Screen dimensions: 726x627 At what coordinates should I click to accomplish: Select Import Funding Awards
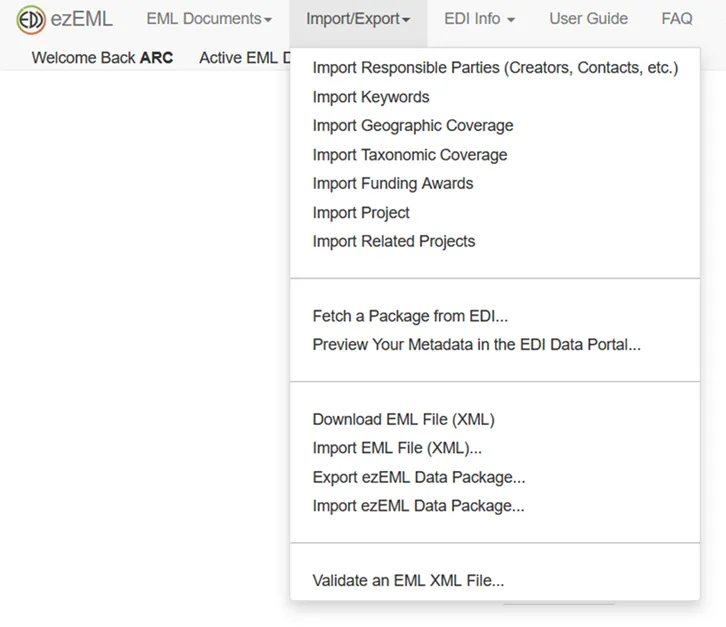pyautogui.click(x=495, y=183)
